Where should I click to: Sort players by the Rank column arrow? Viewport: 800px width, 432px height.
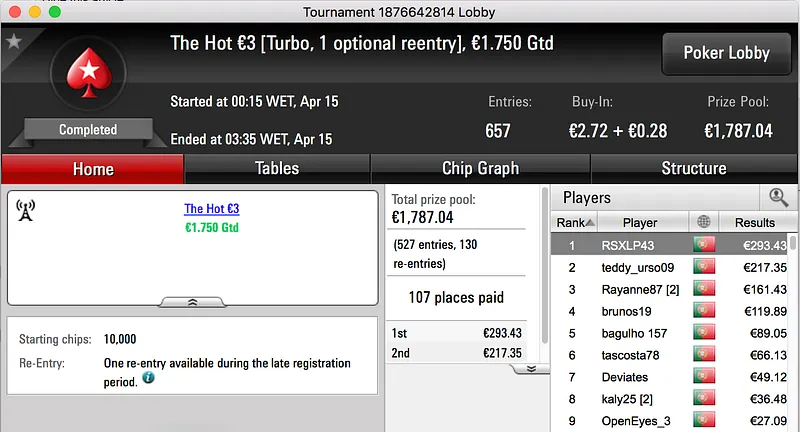[591, 223]
